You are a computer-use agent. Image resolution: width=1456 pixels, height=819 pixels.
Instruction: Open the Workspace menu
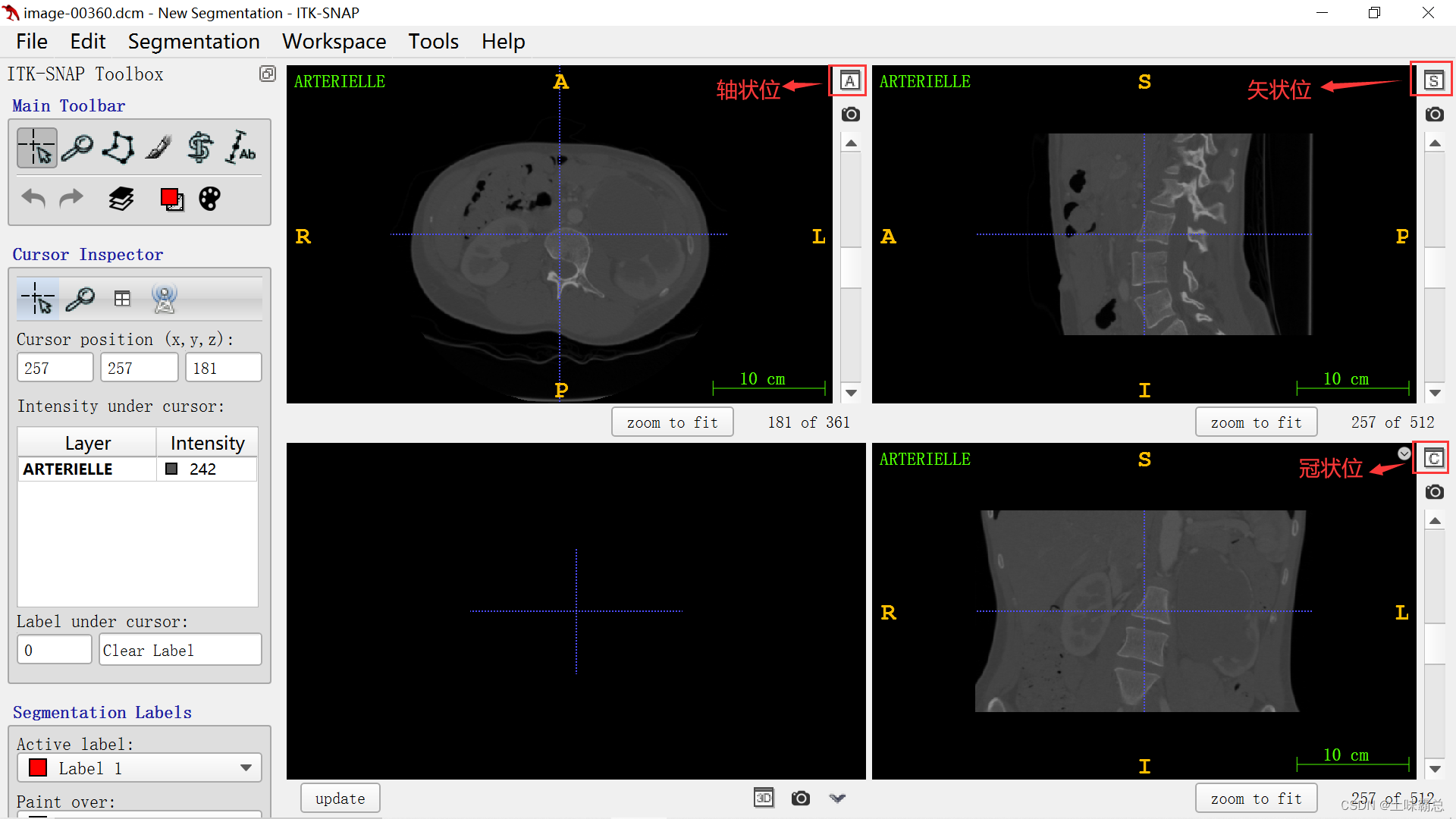tap(334, 41)
